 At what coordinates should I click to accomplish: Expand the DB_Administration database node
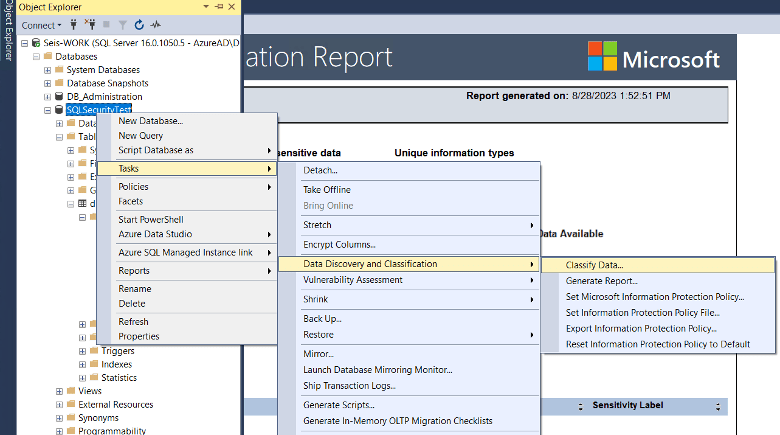pos(48,97)
